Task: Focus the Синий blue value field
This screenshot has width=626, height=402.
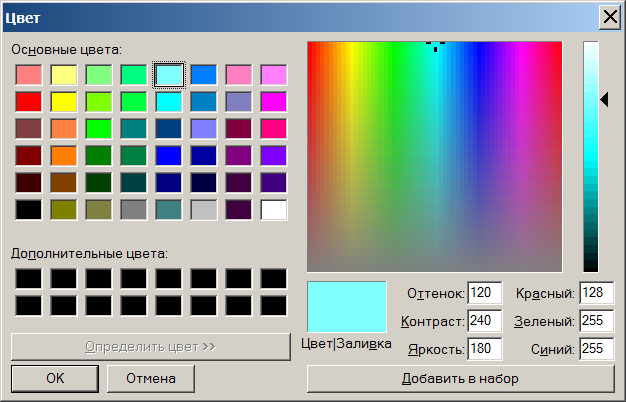Action: [596, 349]
